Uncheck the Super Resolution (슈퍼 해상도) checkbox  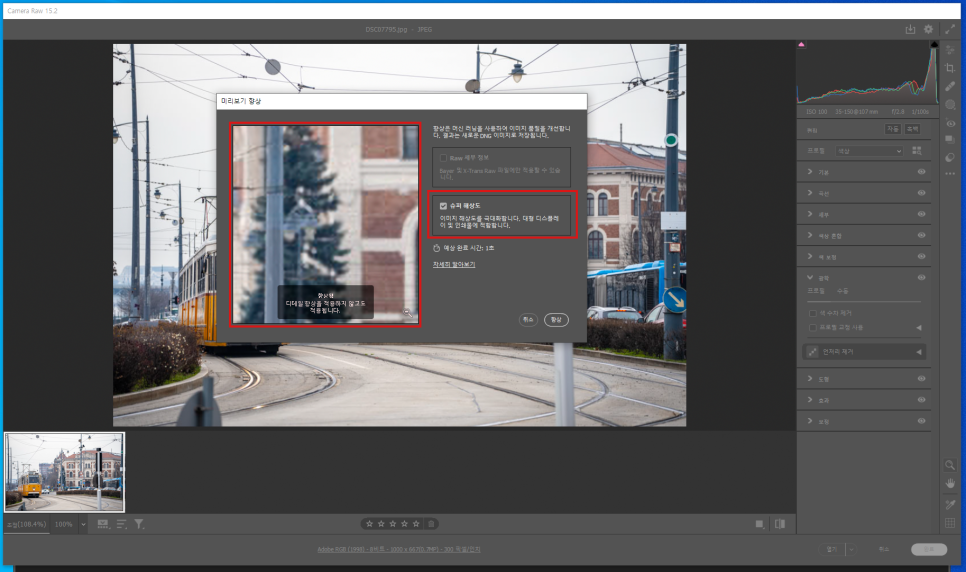[x=443, y=206]
